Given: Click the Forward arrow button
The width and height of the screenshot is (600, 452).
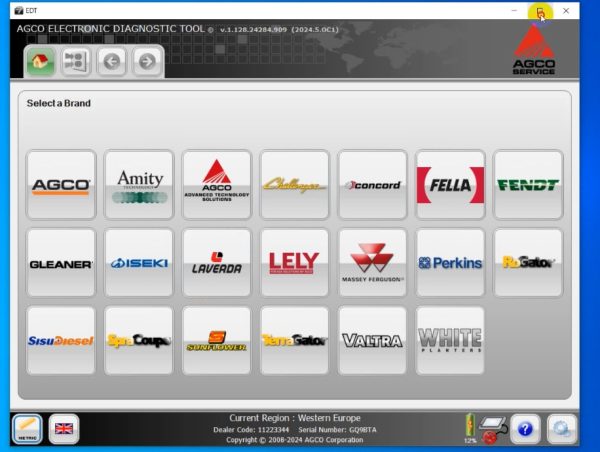Looking at the screenshot, I should coord(147,61).
